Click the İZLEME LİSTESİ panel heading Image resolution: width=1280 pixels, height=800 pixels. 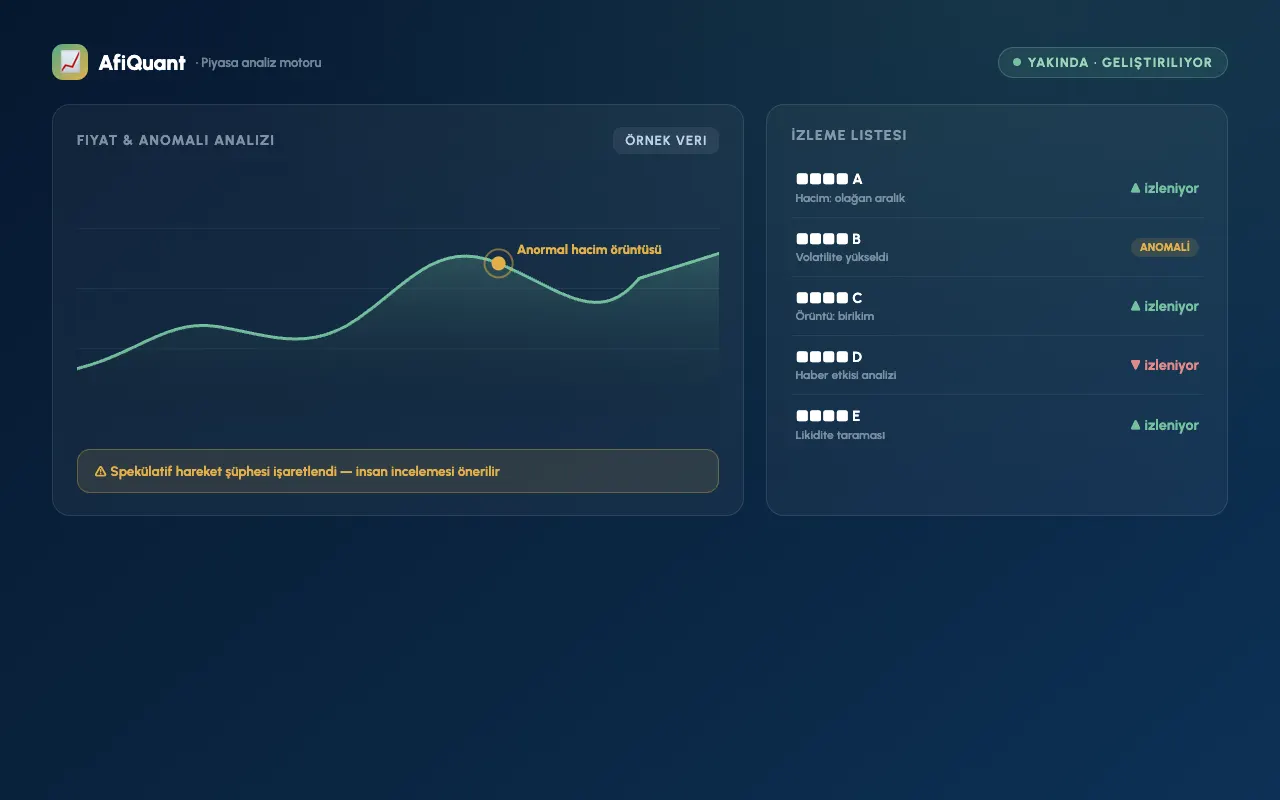(x=849, y=135)
